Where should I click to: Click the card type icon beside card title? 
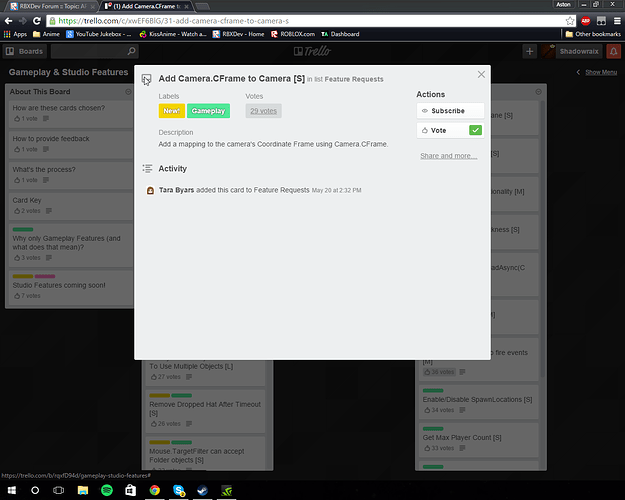click(146, 79)
